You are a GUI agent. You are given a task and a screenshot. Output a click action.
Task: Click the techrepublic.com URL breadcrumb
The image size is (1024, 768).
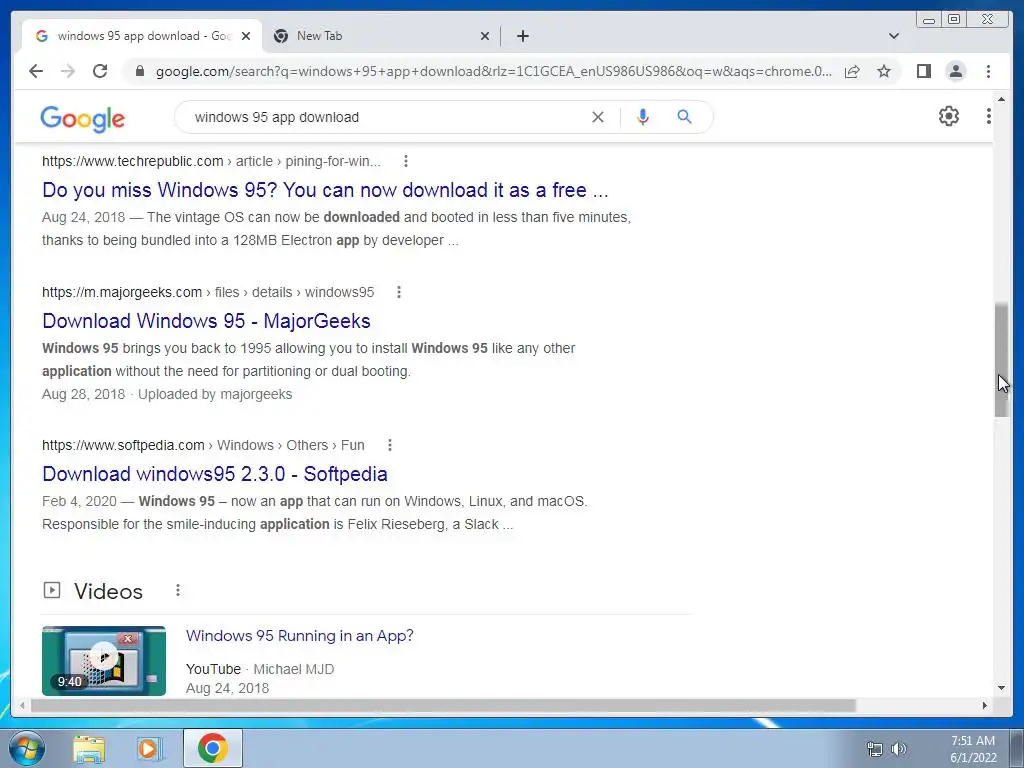click(211, 161)
